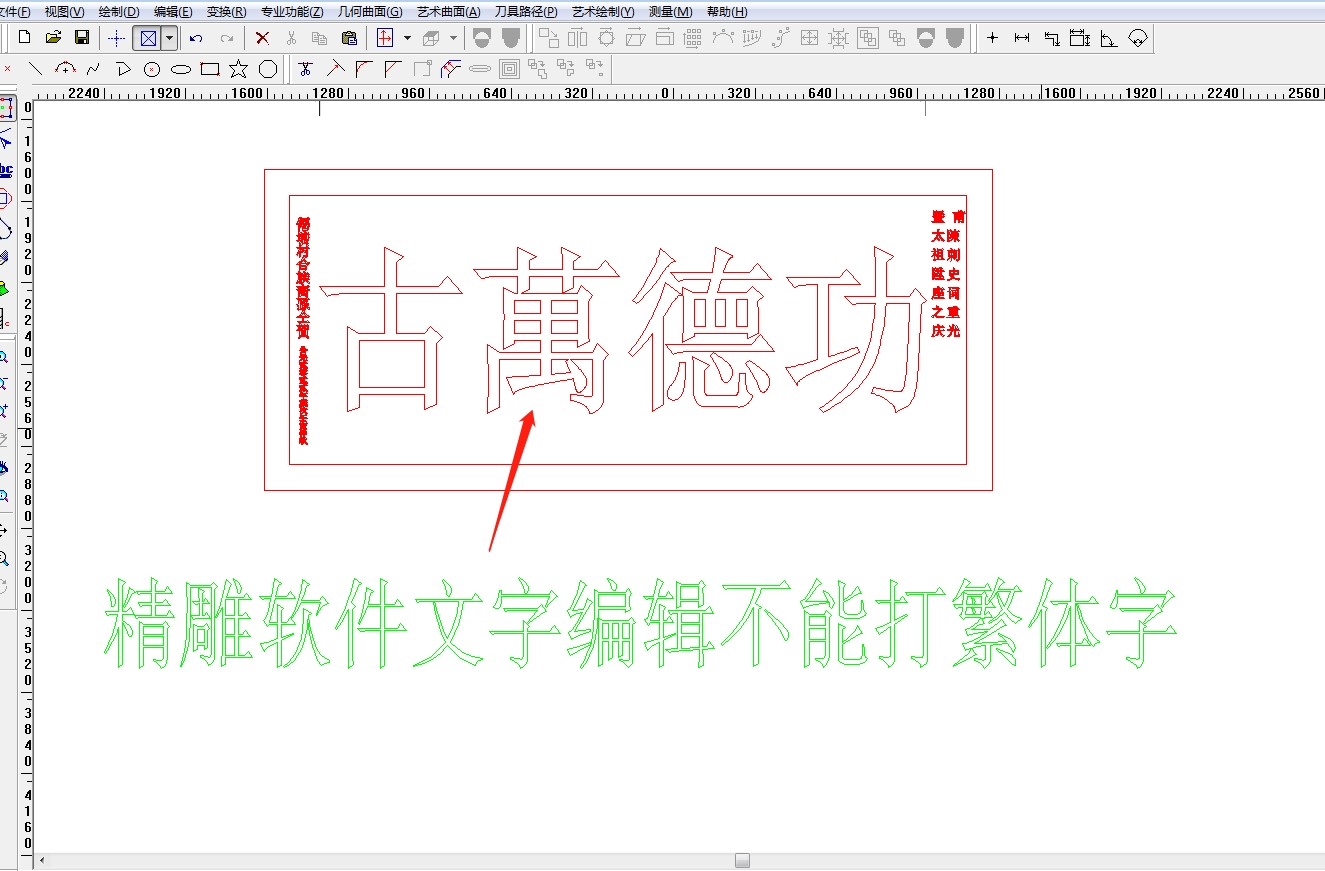Image resolution: width=1325 pixels, height=871 pixels.
Task: Click the character 古 in the drawing
Action: pos(390,331)
